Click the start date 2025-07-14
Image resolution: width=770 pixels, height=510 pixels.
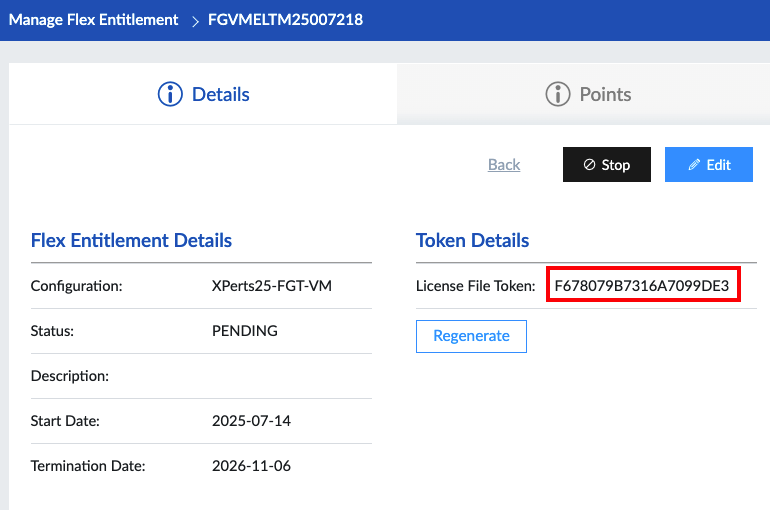point(251,421)
